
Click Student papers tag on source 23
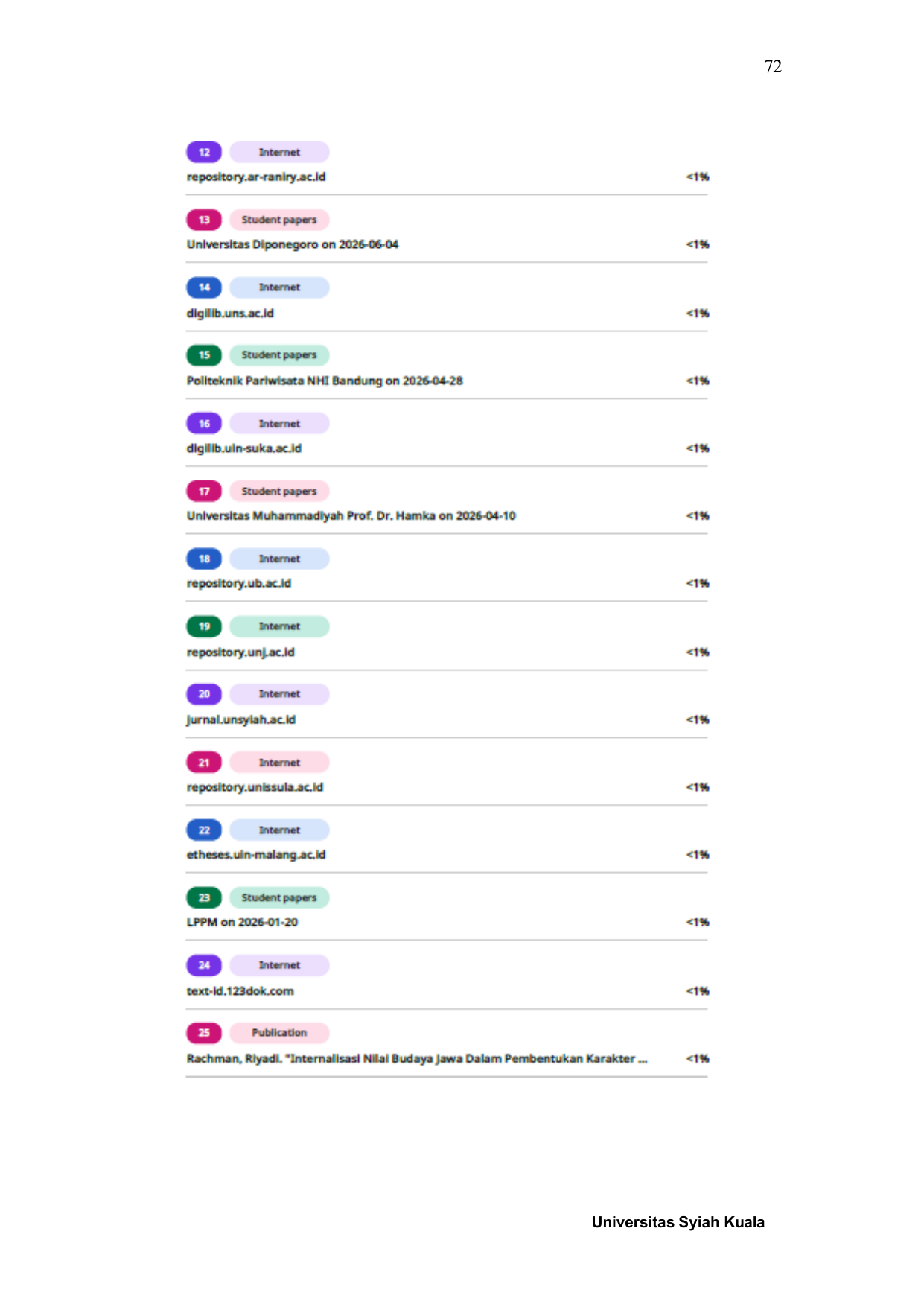point(279,897)
